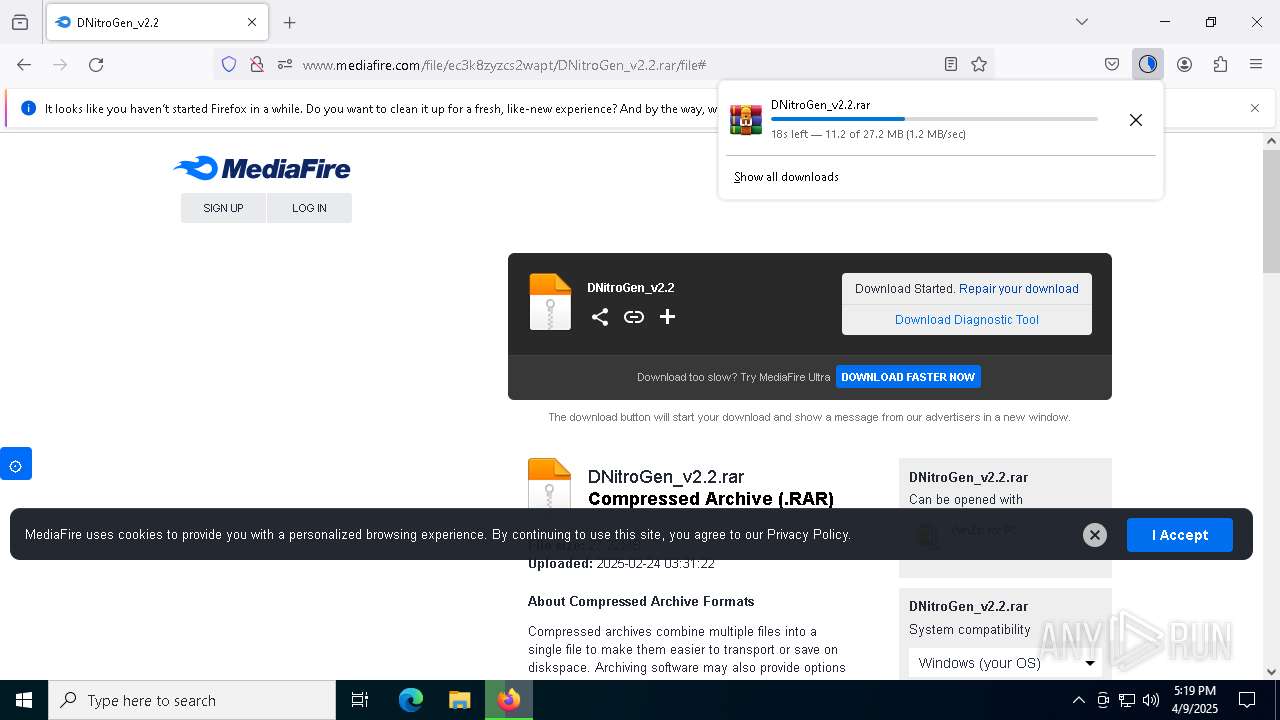This screenshot has height=720, width=1280.
Task: Save page to Pocket
Action: pyautogui.click(x=1112, y=64)
